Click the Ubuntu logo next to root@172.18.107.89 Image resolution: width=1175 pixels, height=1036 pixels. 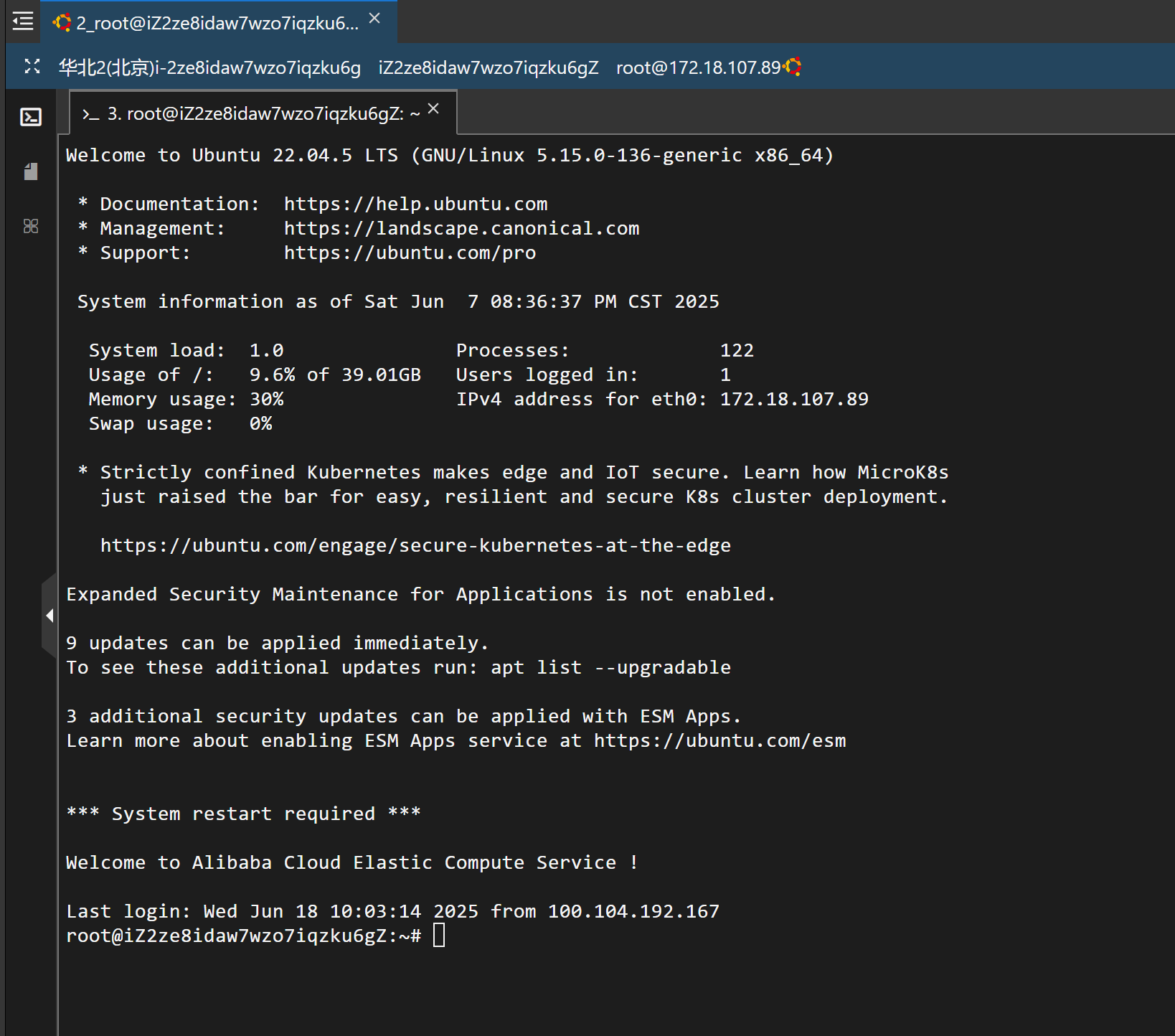pos(793,67)
